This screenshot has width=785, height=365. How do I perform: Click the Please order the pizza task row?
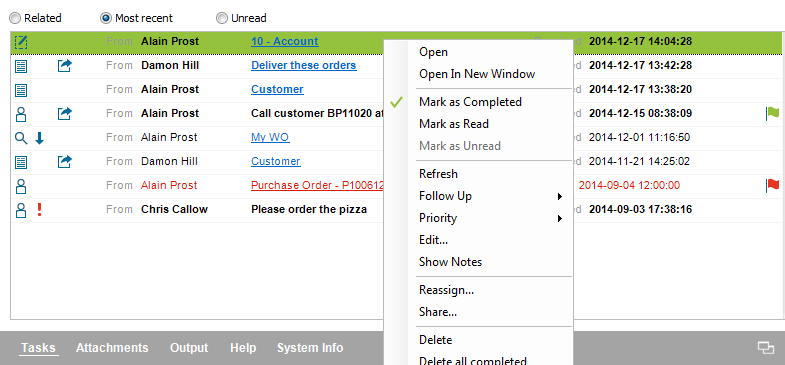[396, 210]
